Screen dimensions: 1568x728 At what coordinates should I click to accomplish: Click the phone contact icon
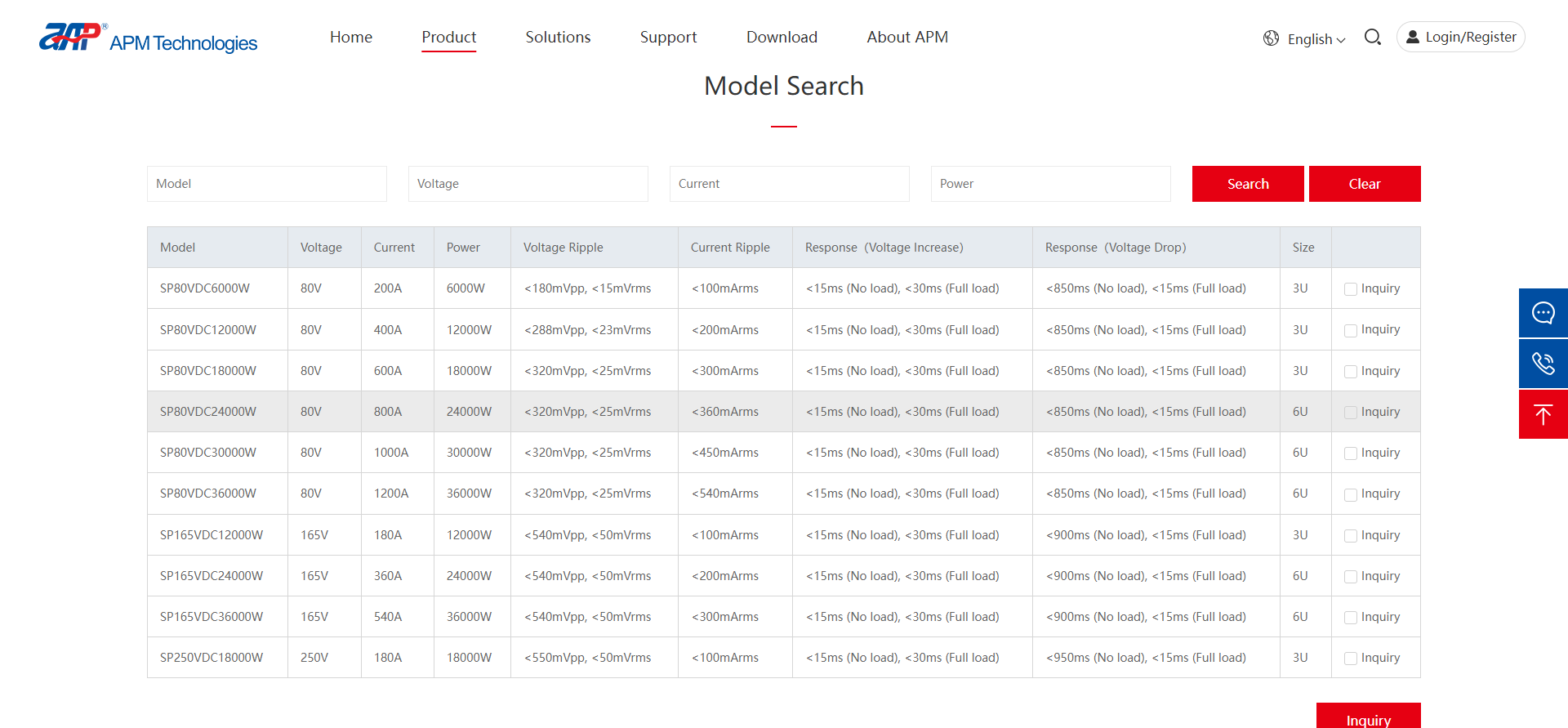tap(1543, 364)
